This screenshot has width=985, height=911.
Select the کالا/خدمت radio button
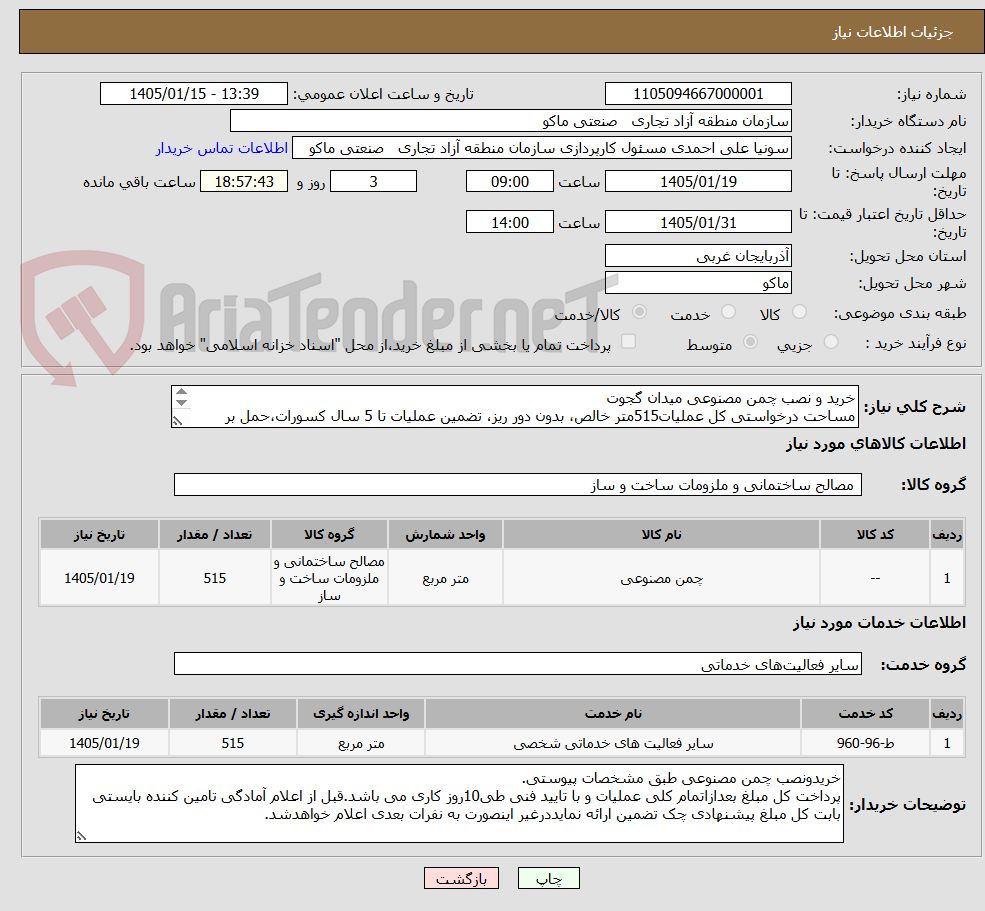[639, 312]
